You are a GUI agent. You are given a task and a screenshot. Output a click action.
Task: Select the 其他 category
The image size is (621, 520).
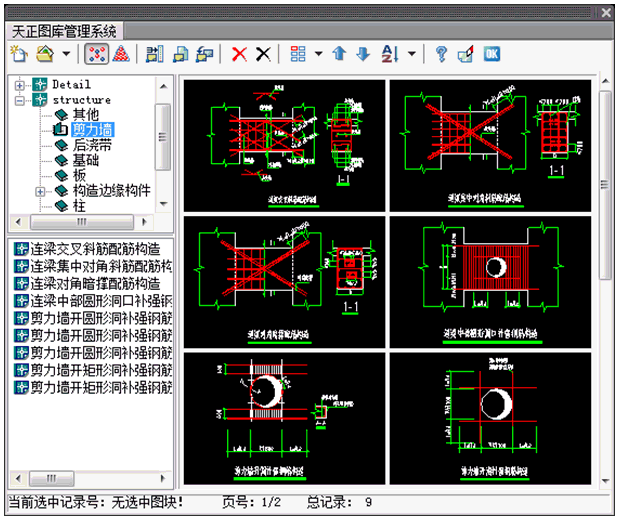[86, 115]
